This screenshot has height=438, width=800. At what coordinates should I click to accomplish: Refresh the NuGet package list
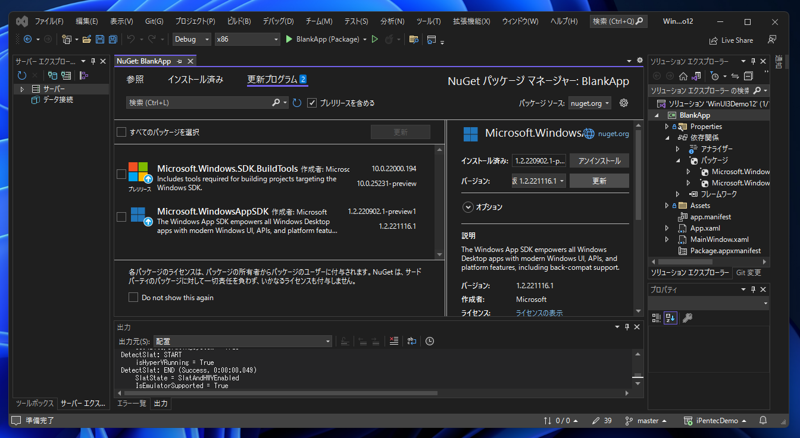(x=297, y=103)
